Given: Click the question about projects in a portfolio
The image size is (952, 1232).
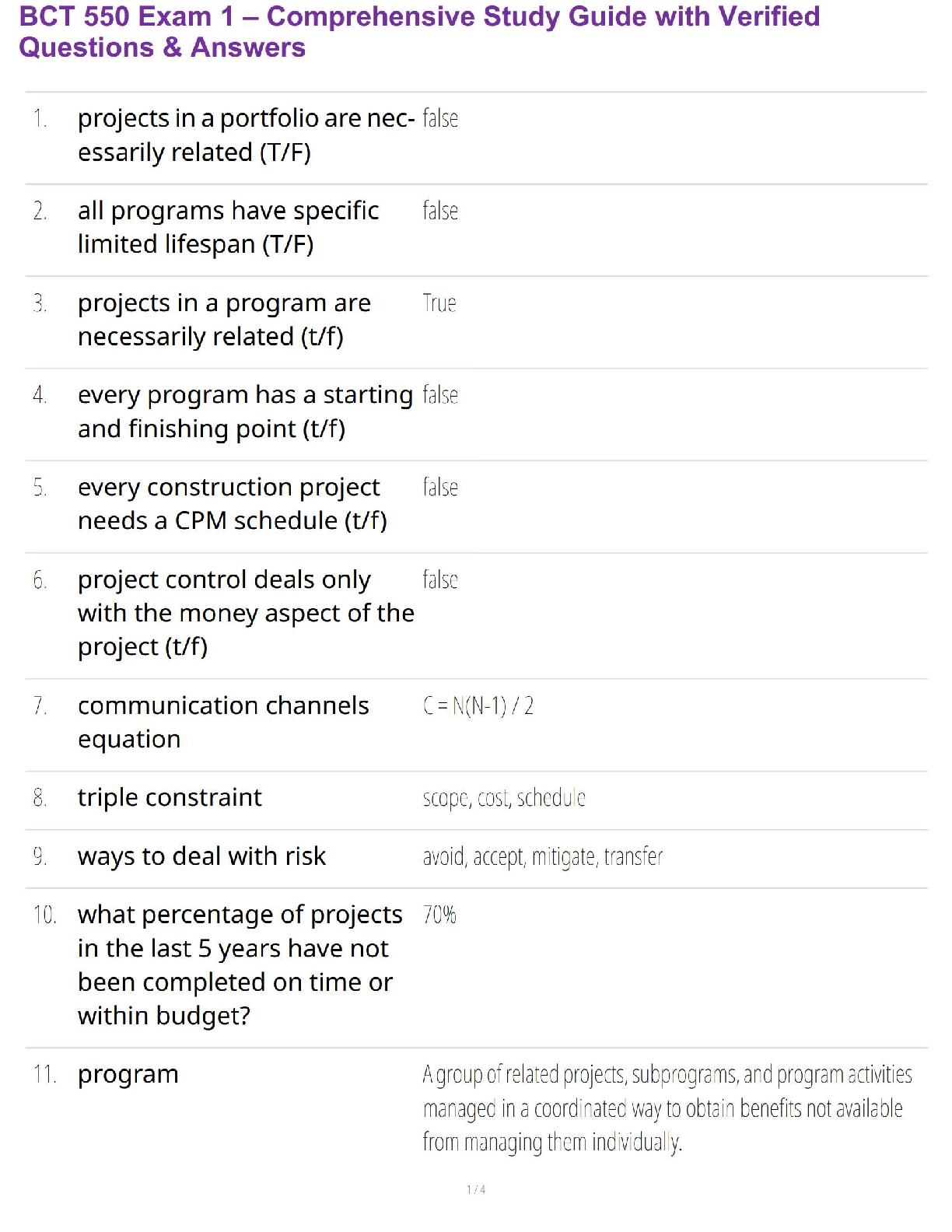Looking at the screenshot, I should point(246,135).
